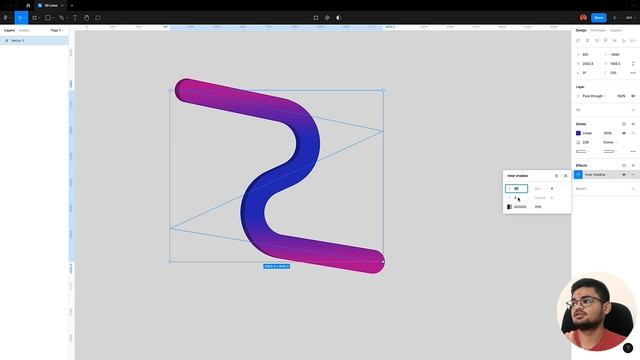Open advanced stroke options
The height and width of the screenshot is (360, 640).
[x=633, y=151]
